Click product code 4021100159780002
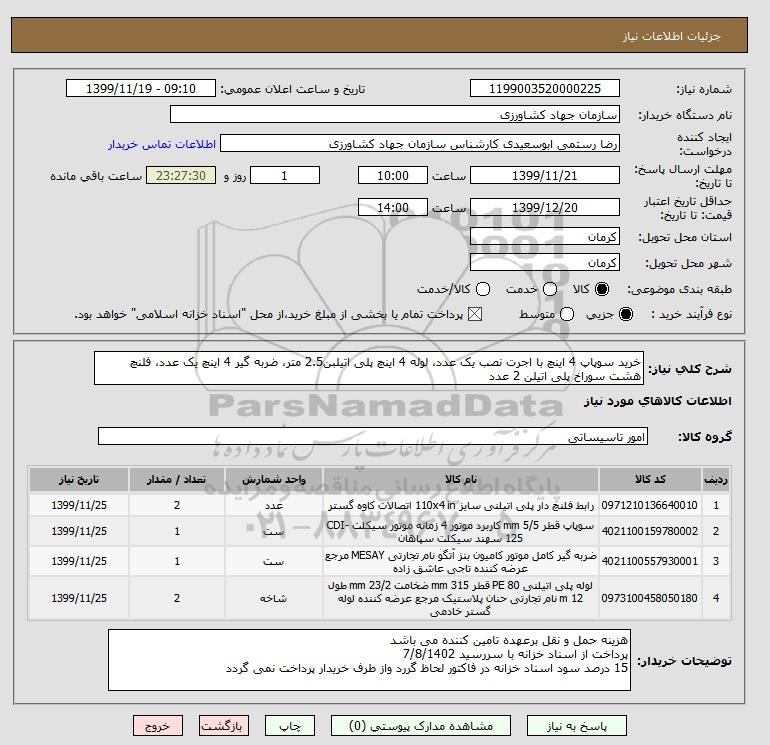This screenshot has width=770, height=745. pos(650,531)
